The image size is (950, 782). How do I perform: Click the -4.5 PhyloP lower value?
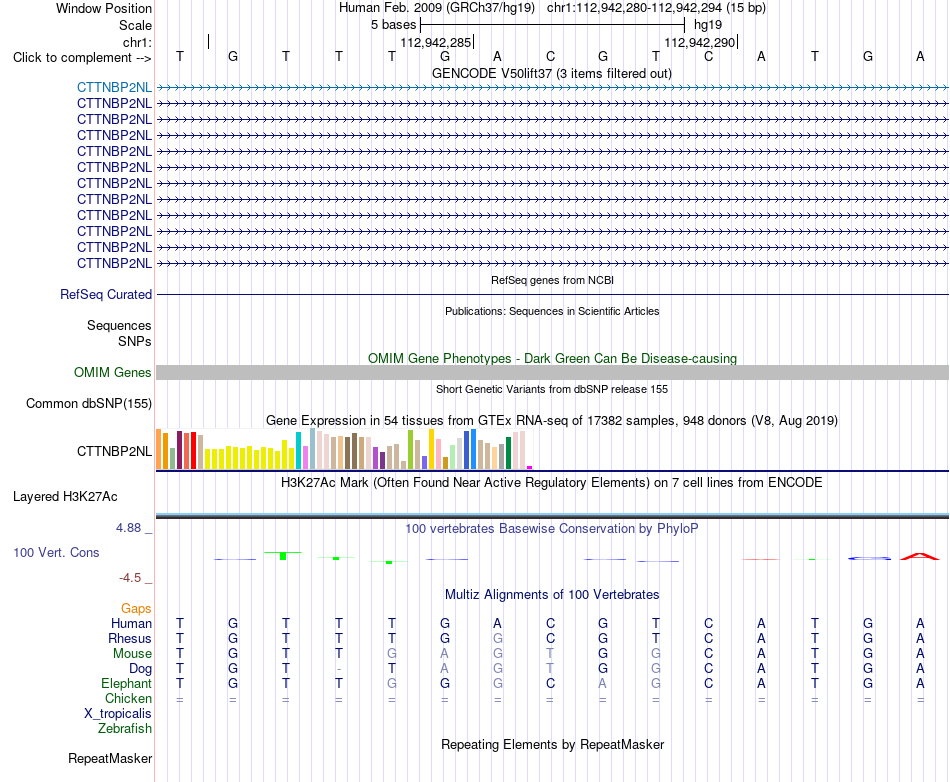point(130,578)
